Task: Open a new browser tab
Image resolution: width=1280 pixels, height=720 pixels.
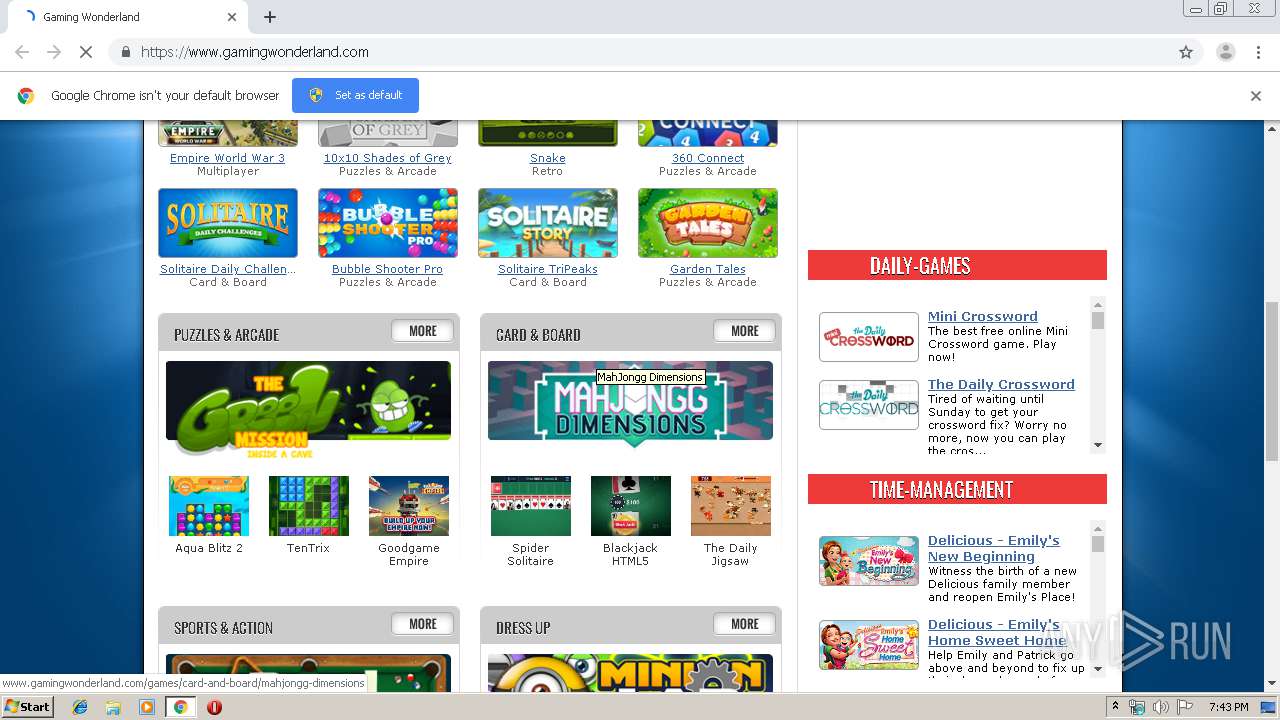Action: point(270,17)
